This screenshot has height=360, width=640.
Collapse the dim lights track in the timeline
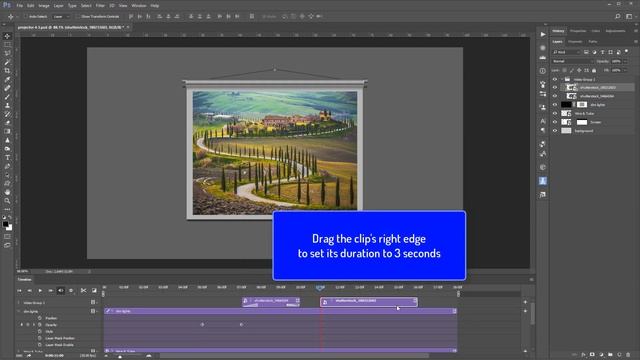[x=19, y=311]
